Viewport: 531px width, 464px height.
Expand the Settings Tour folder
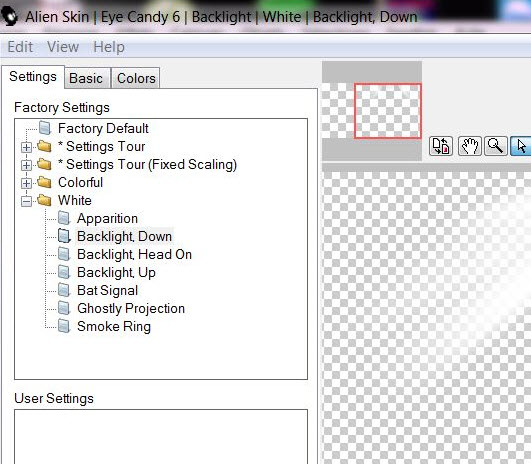26,147
